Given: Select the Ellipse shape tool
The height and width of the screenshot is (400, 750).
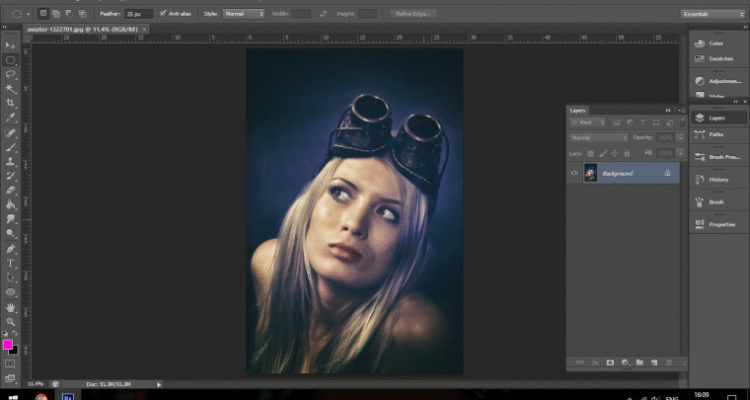Looking at the screenshot, I should (10, 292).
